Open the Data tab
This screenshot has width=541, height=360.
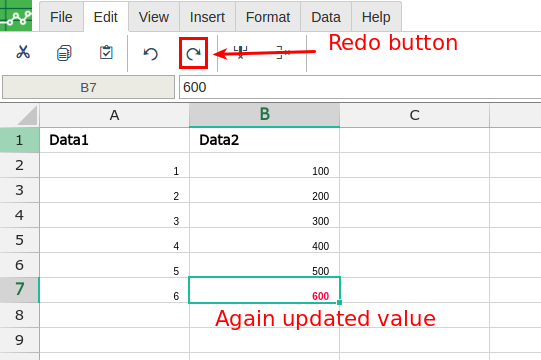tap(326, 17)
